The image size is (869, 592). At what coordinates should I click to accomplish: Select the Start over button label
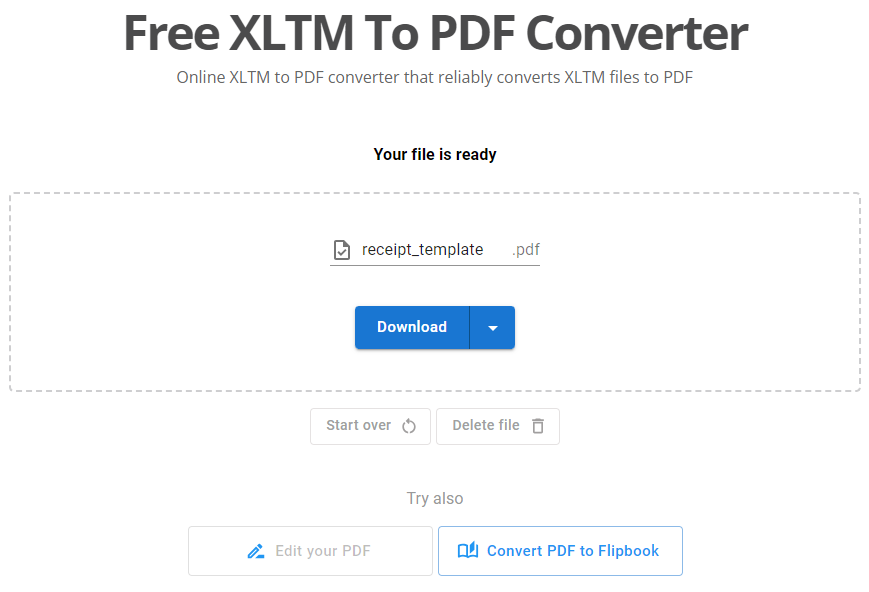(x=358, y=425)
